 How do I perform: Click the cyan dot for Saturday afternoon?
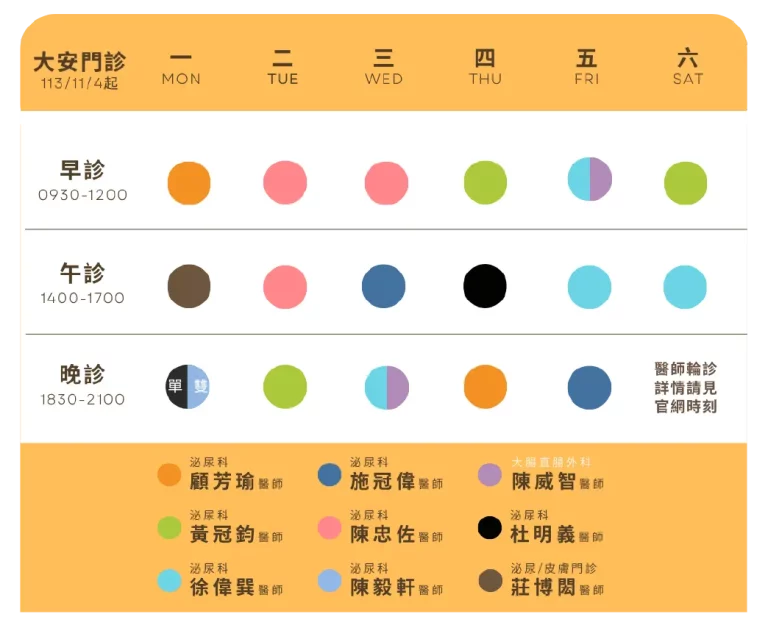click(x=686, y=287)
